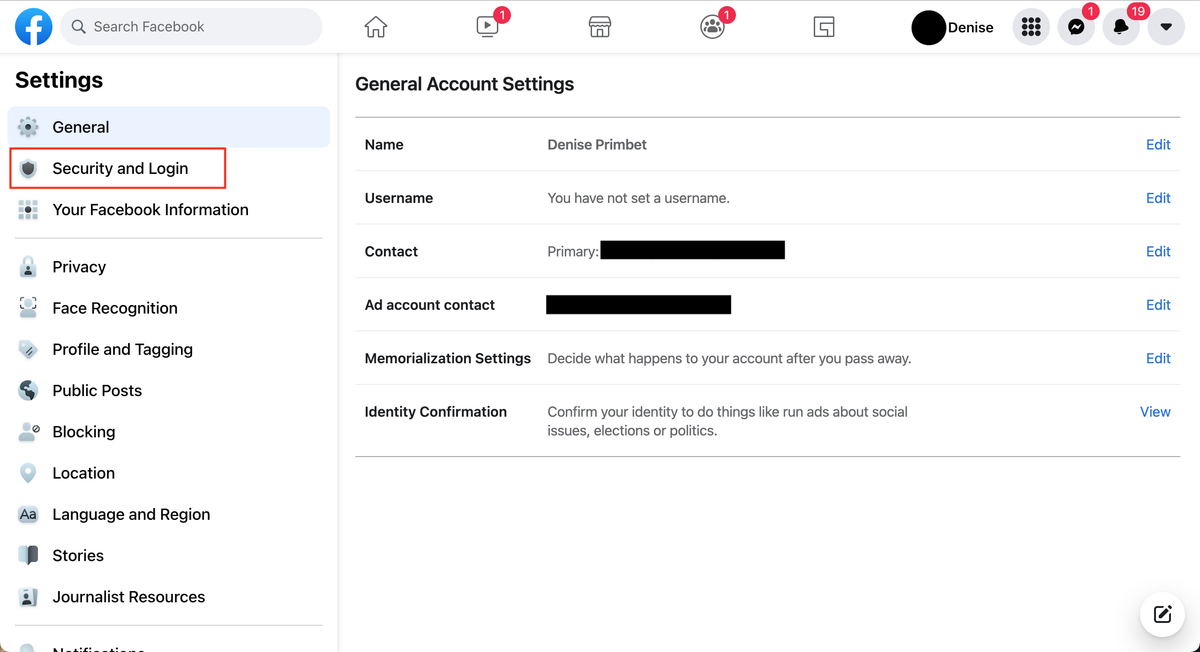
Task: Click Denise's profile picture
Action: click(x=929, y=27)
